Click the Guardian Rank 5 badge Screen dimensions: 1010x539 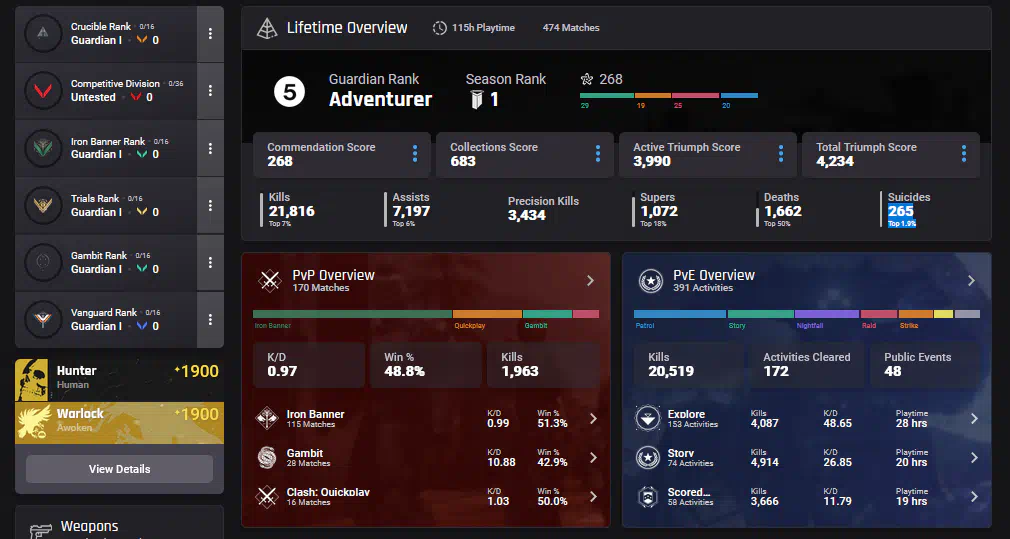(x=289, y=93)
